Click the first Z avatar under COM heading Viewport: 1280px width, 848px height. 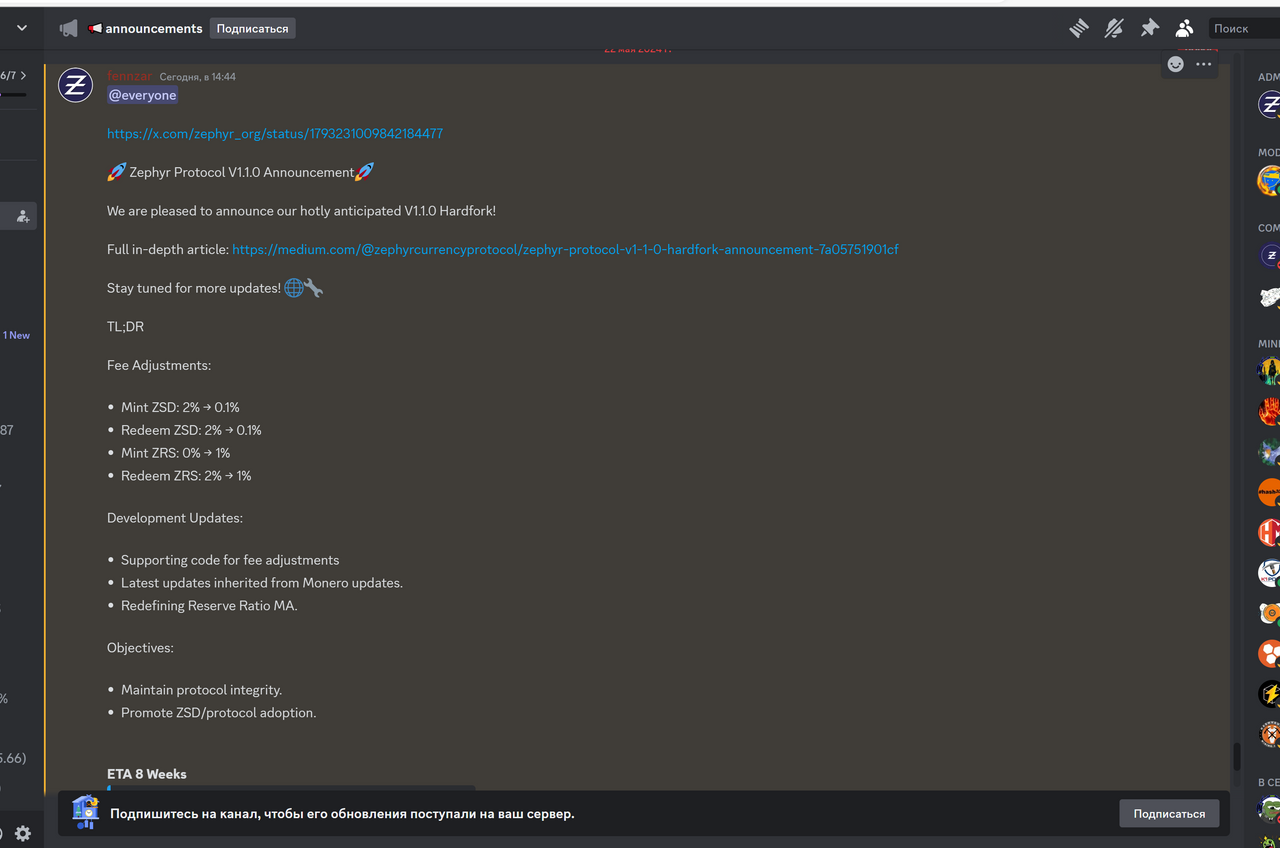1270,256
